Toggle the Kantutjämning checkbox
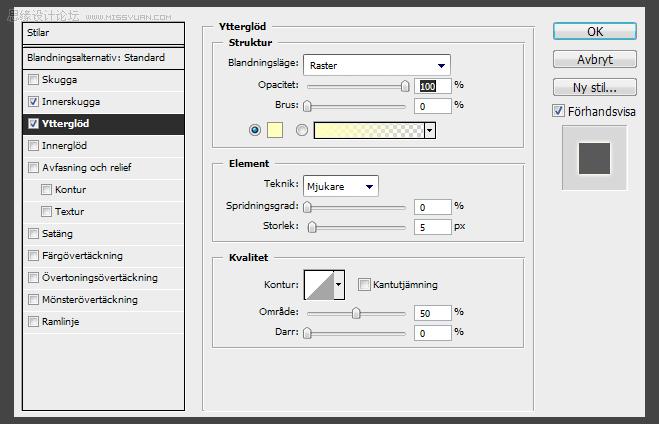Viewport: 659px width, 424px height. click(x=364, y=284)
